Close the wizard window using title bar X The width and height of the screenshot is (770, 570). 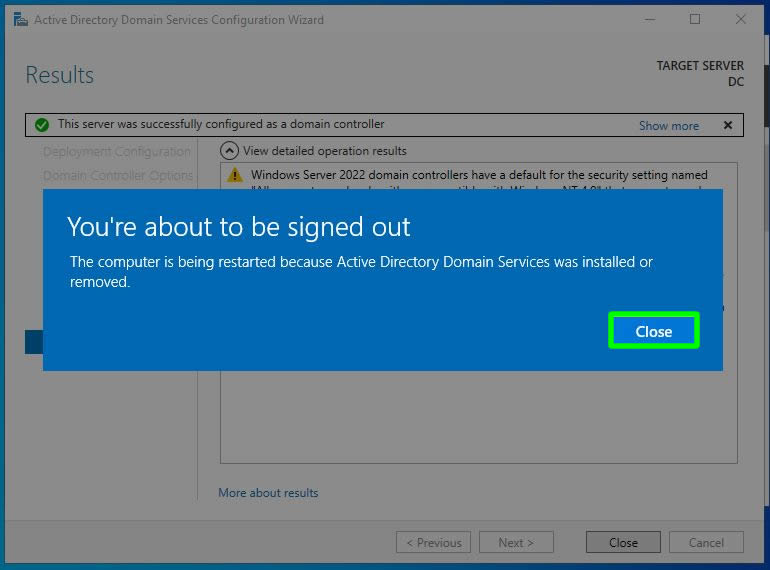click(x=741, y=20)
